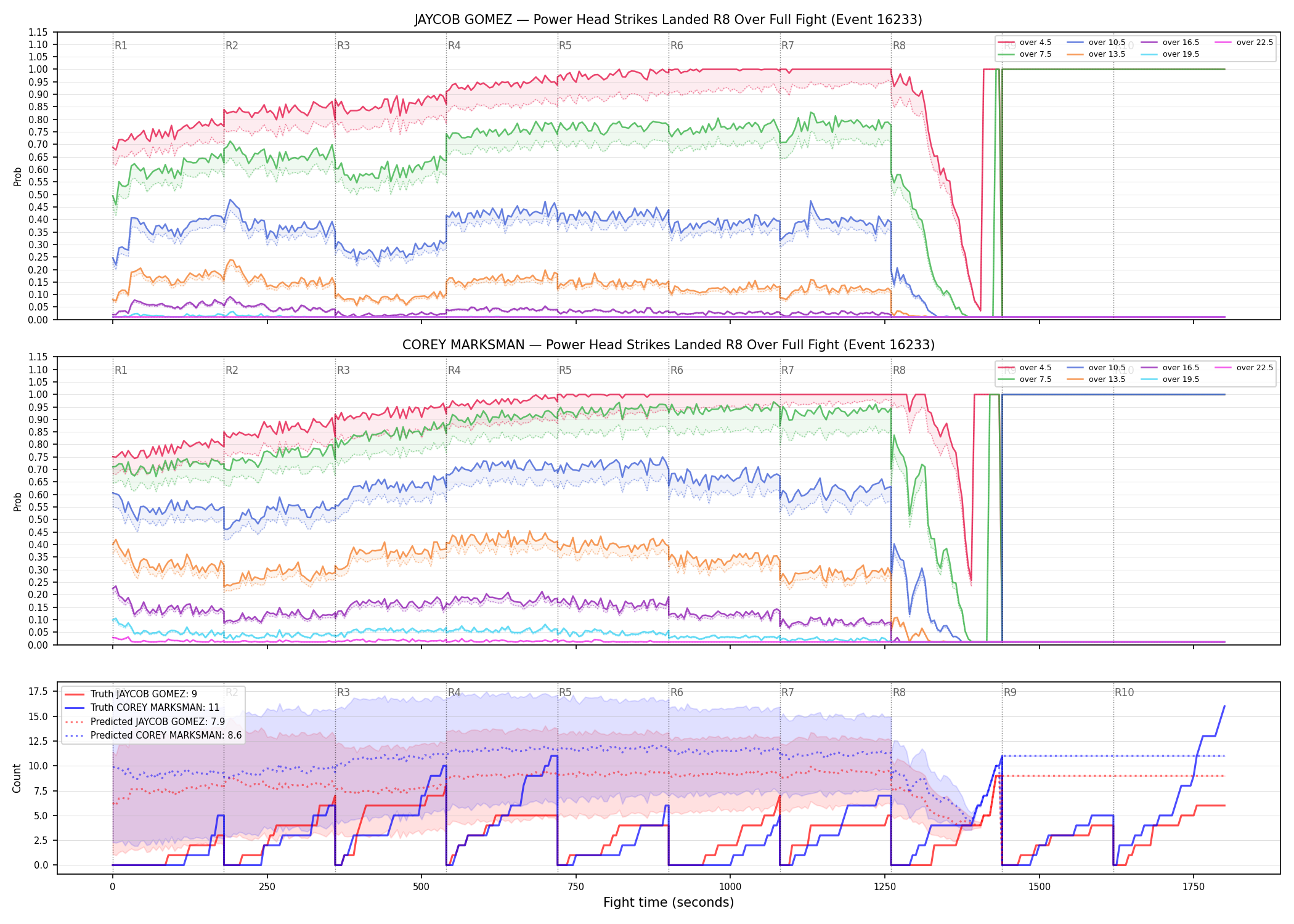This screenshot has height=924, width=1294.
Task: Click the R5 round marker in Gomez chart
Action: tap(565, 46)
